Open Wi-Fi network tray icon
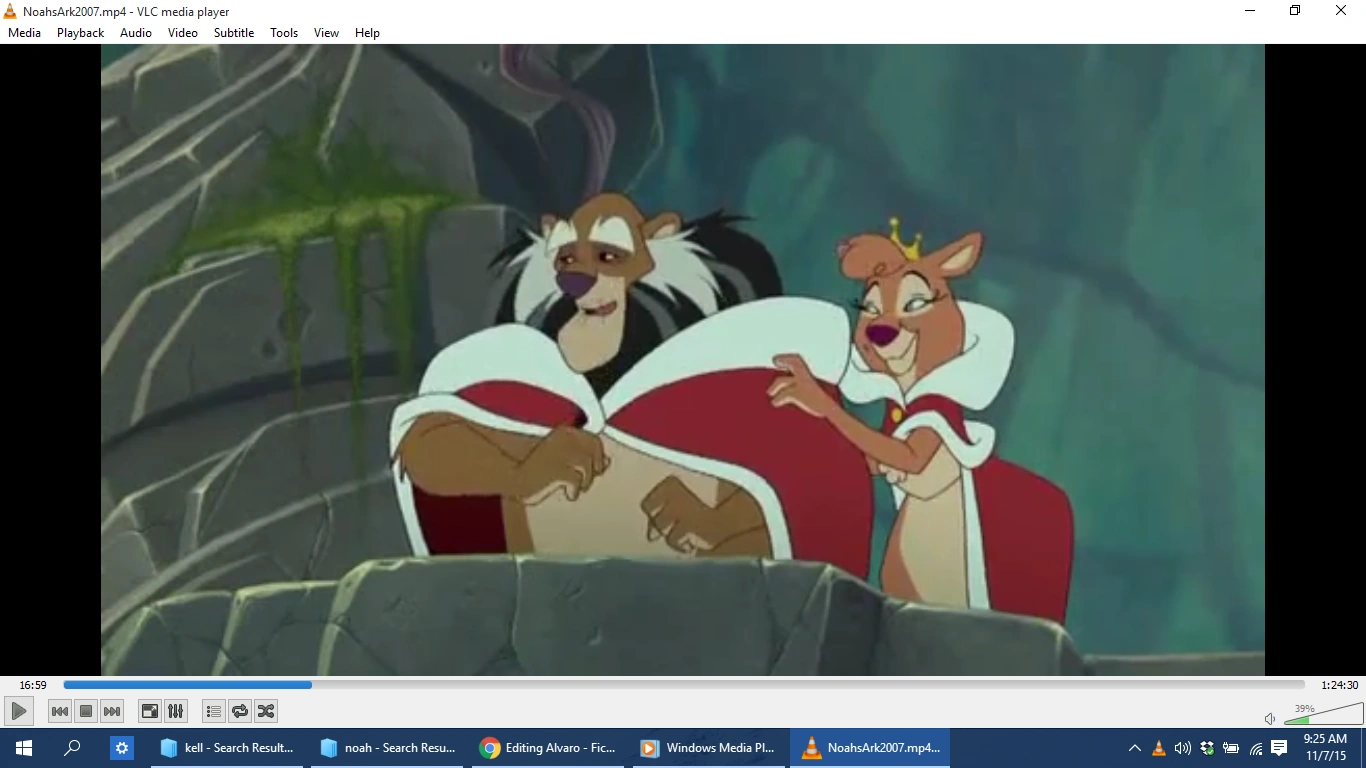This screenshot has height=768, width=1366. coord(1256,748)
